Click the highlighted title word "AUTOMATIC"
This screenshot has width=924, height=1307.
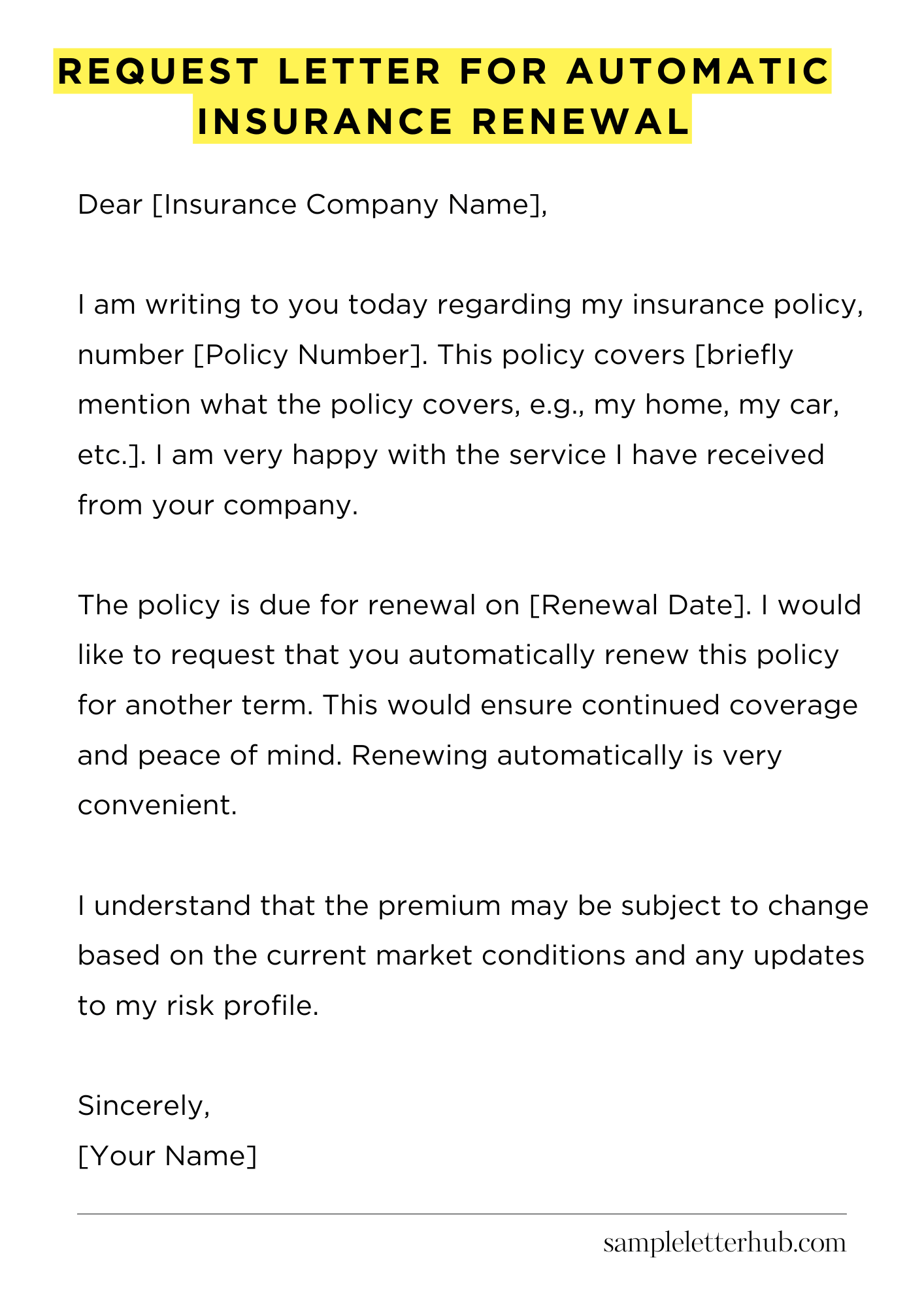click(x=698, y=71)
